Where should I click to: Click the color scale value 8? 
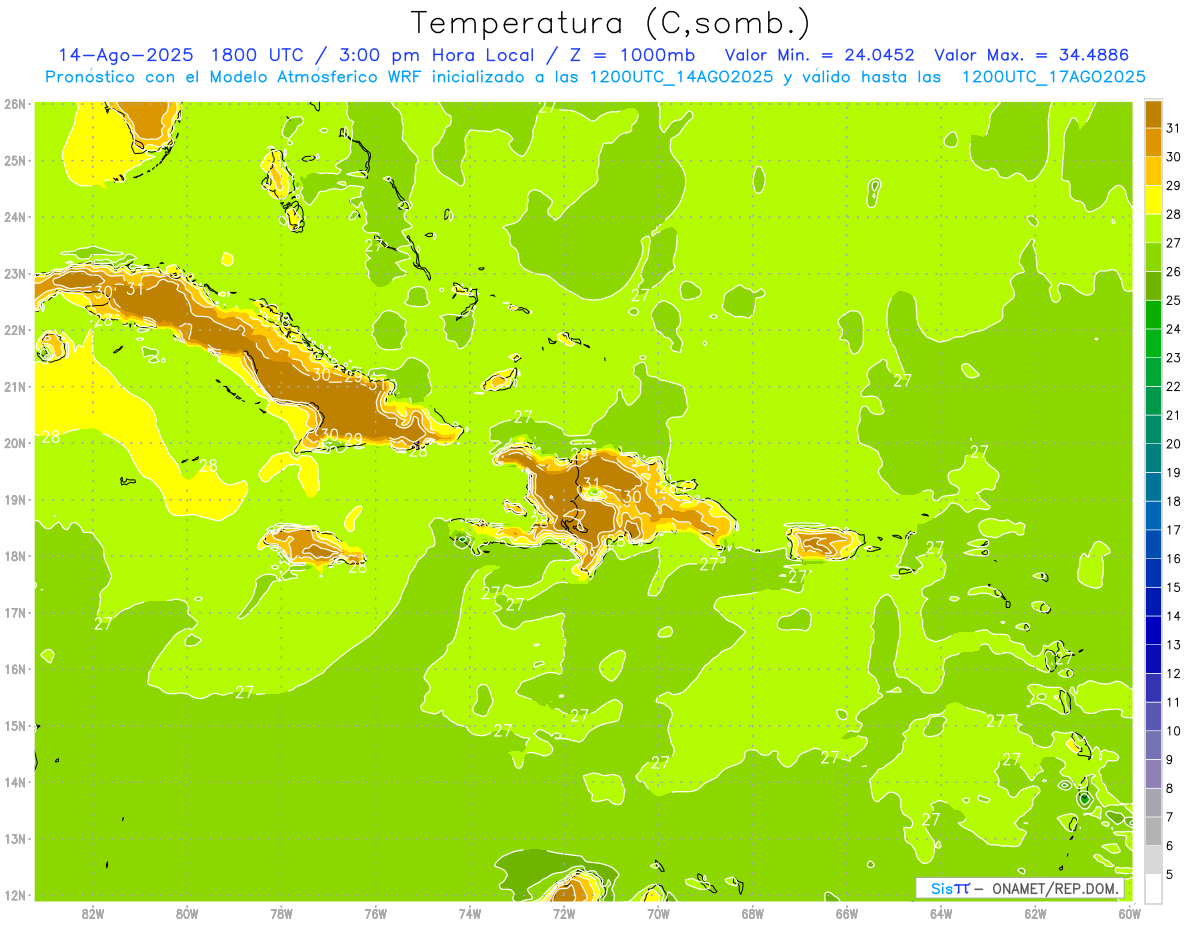click(1170, 788)
